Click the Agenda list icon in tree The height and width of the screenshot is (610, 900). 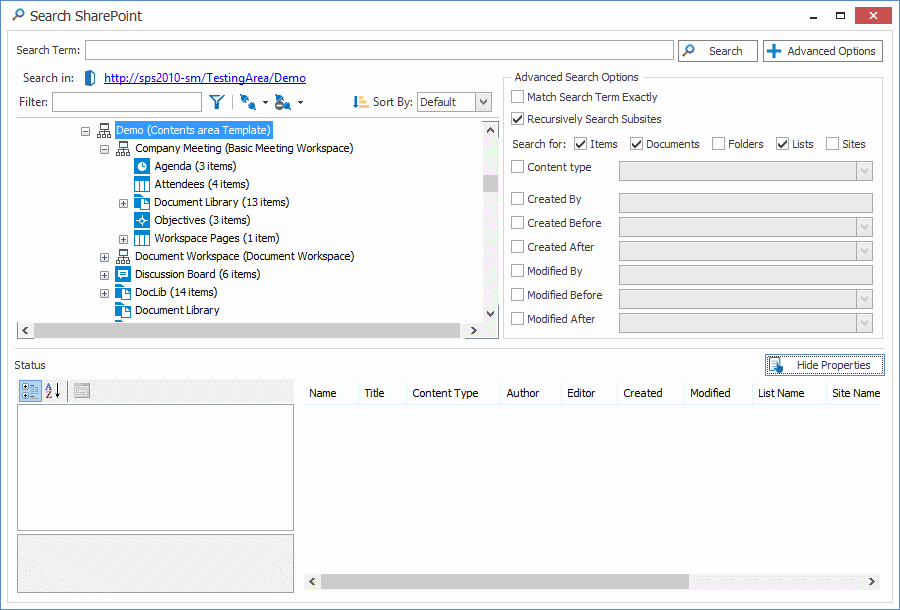tap(142, 166)
